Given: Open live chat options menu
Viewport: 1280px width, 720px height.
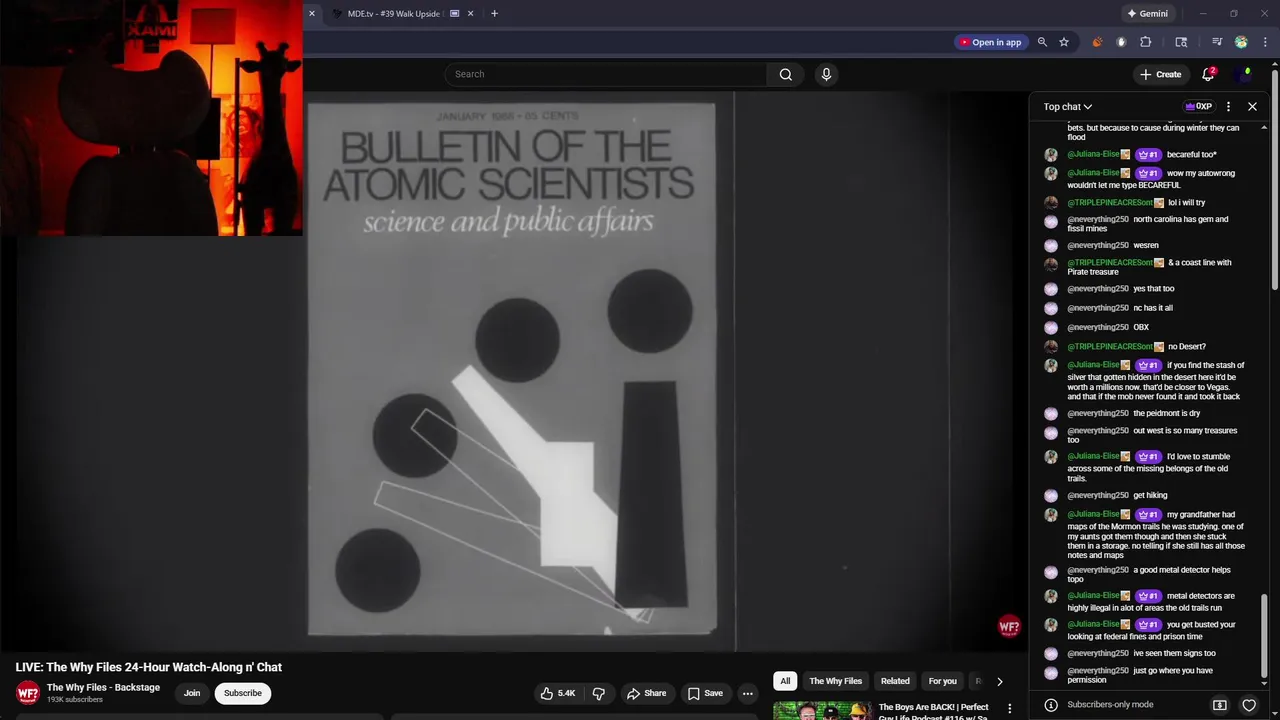Looking at the screenshot, I should (1229, 106).
